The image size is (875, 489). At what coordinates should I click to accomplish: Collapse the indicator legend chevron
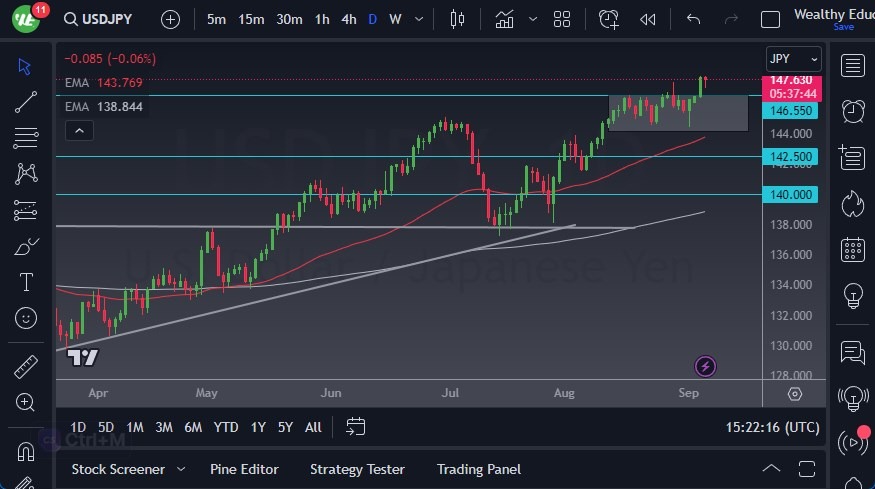79,130
